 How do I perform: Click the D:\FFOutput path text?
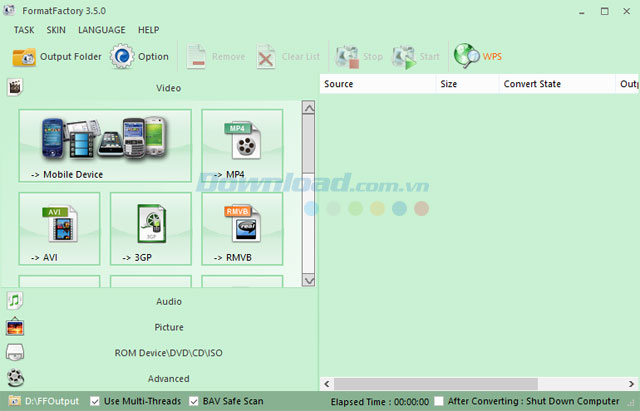[52, 401]
